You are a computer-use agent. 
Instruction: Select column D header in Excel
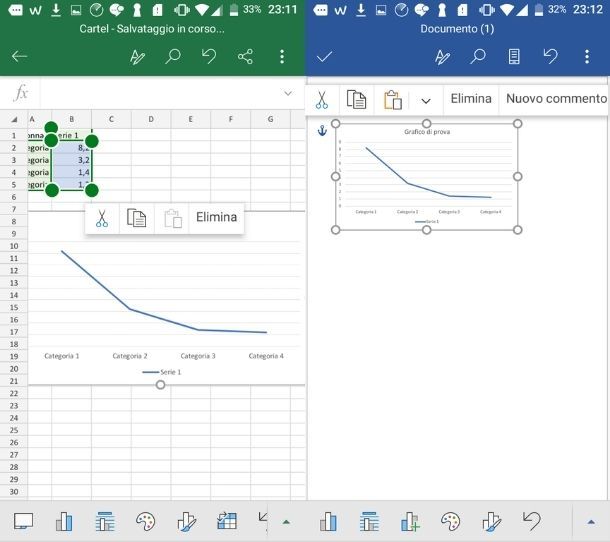151,119
